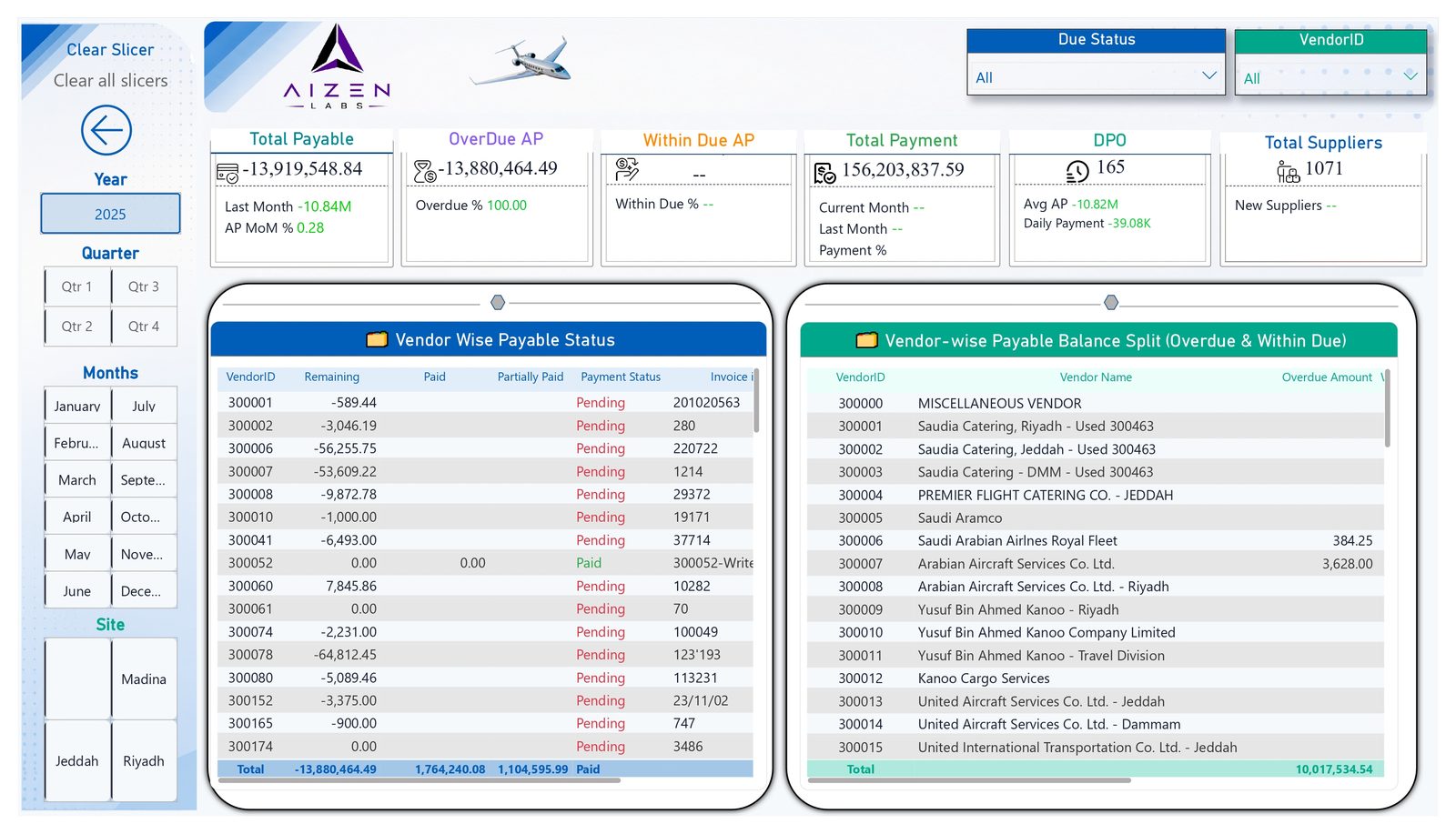
Task: Select the Qtr 1 slicer
Action: [77, 286]
